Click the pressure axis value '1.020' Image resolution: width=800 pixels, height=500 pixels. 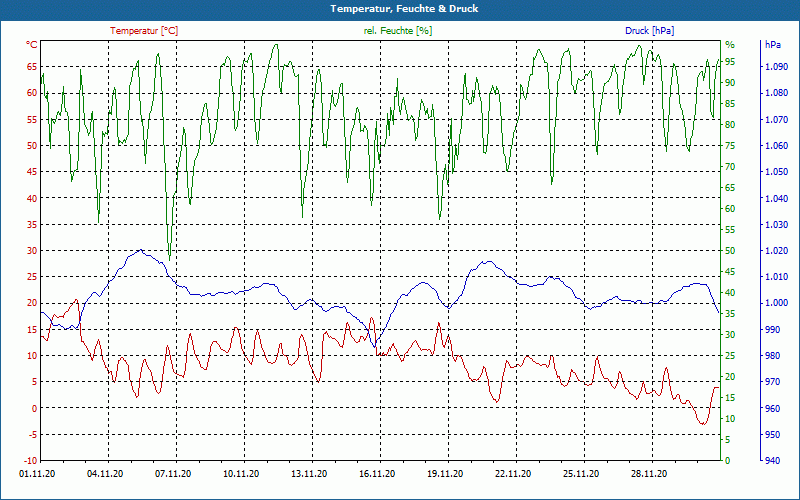click(x=777, y=251)
